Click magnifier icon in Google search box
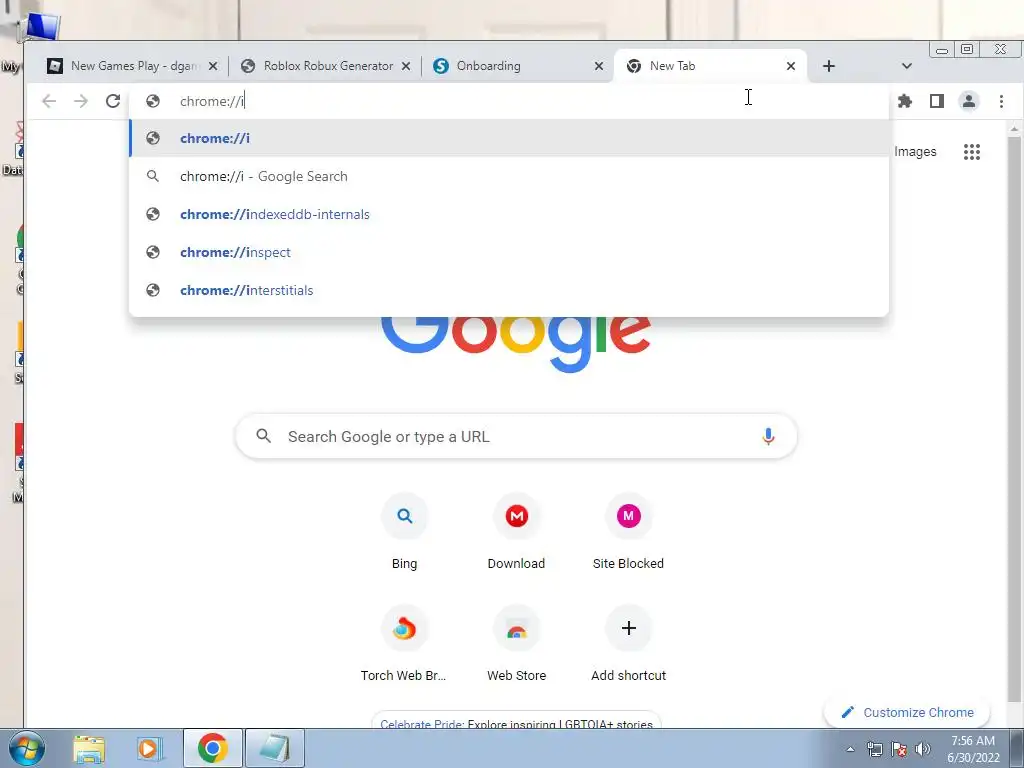This screenshot has height=768, width=1024. 263,436
